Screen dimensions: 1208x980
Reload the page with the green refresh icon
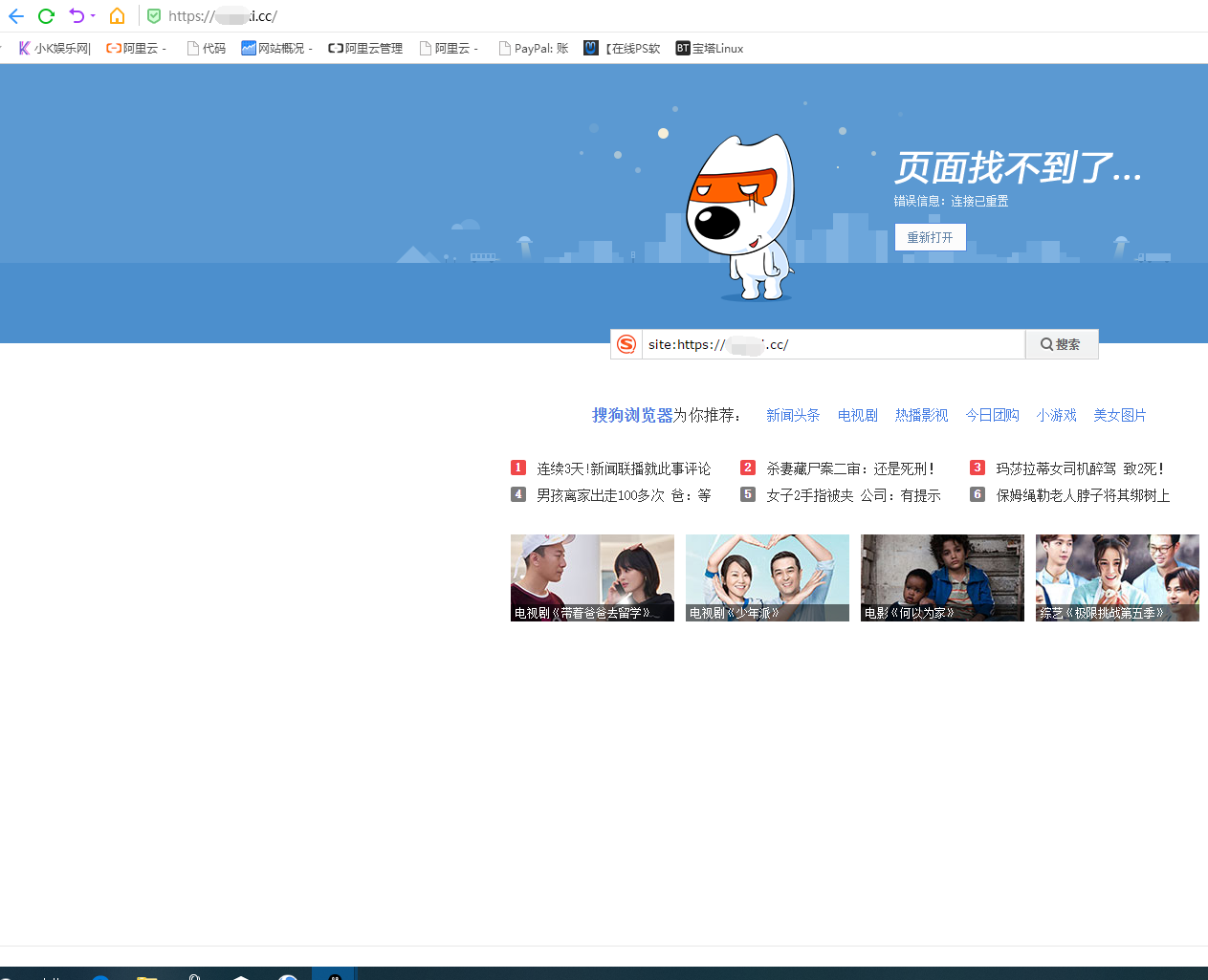(x=46, y=16)
